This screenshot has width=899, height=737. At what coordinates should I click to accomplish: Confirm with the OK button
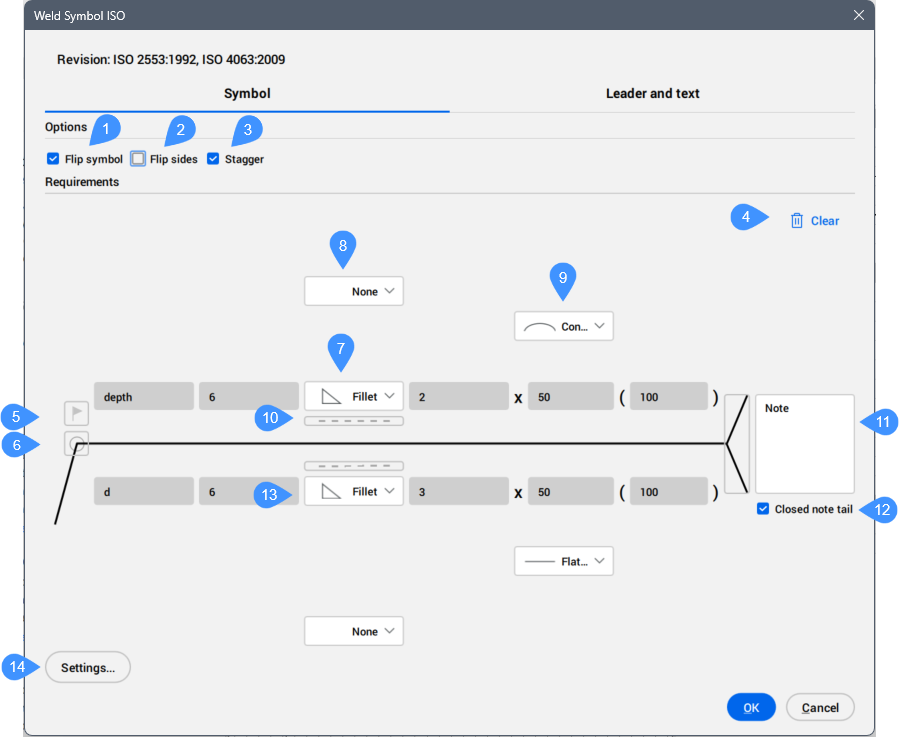click(x=751, y=707)
